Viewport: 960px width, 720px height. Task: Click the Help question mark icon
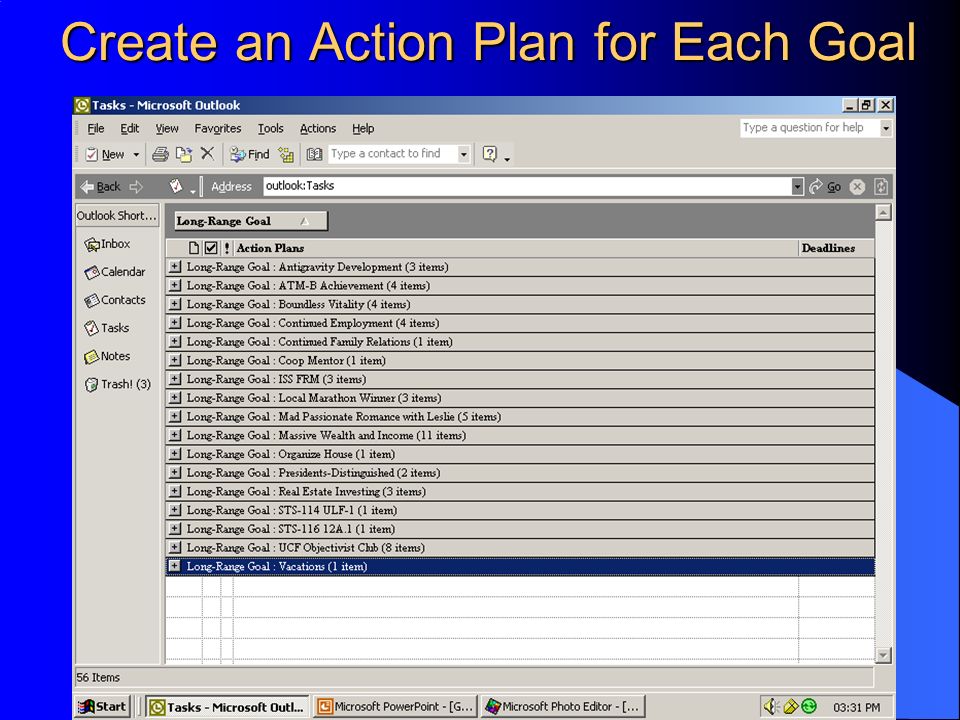point(489,154)
